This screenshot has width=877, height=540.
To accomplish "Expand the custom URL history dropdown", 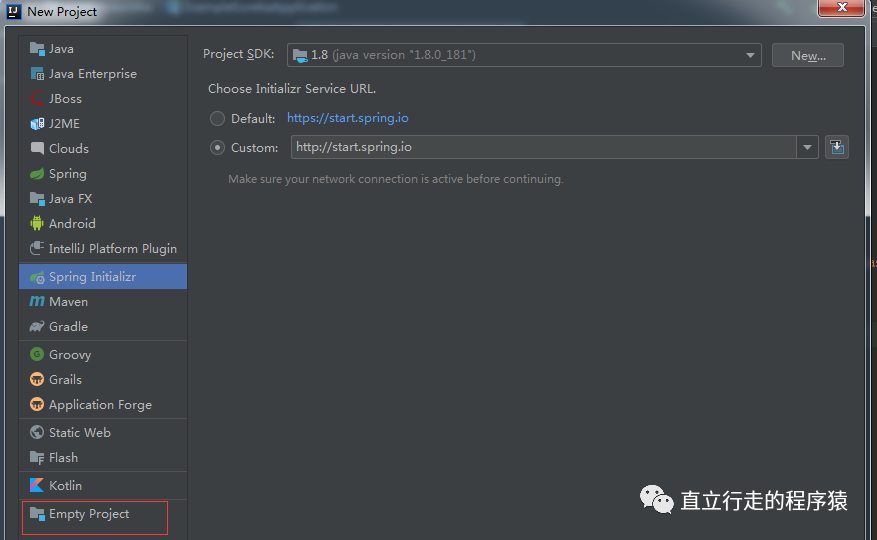I will pyautogui.click(x=807, y=147).
